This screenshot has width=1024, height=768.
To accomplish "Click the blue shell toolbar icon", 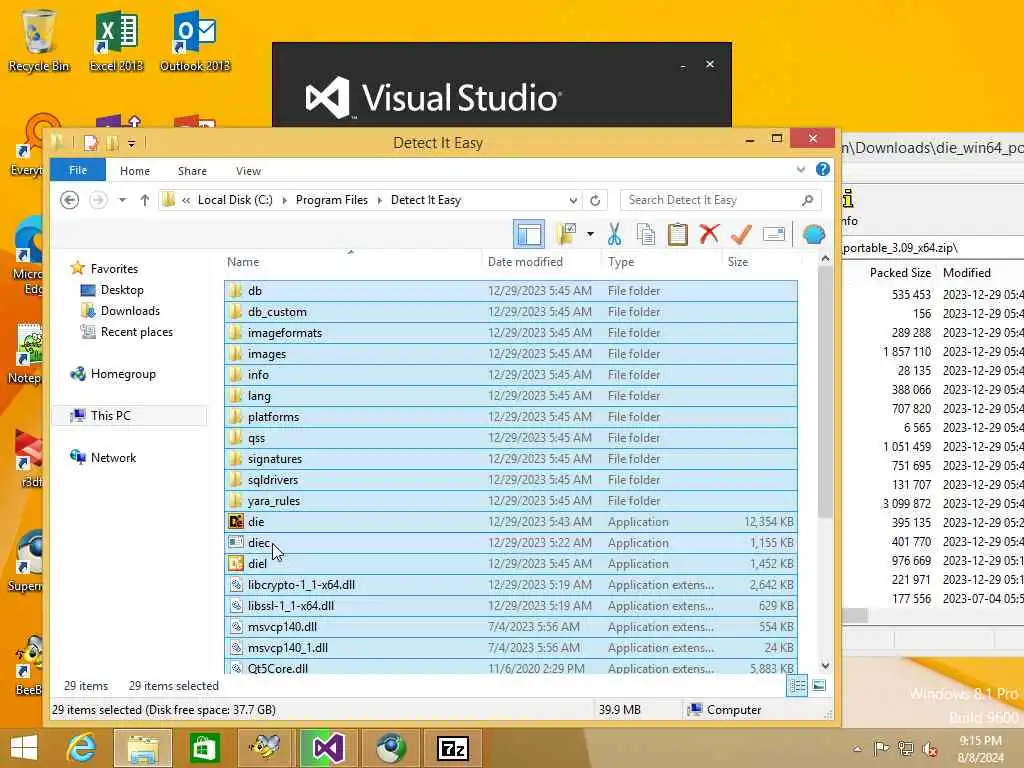I will tap(814, 234).
